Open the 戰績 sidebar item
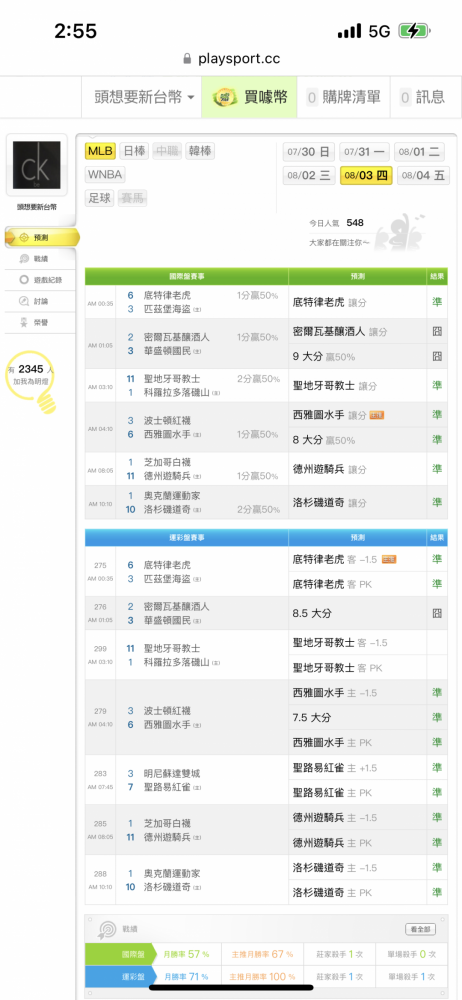462x1000 pixels. 38,258
